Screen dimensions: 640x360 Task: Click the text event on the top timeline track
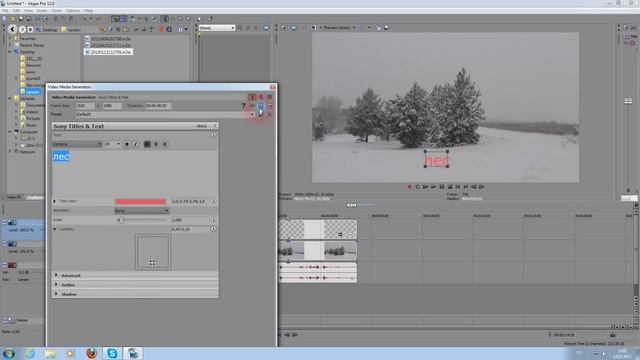tap(318, 229)
